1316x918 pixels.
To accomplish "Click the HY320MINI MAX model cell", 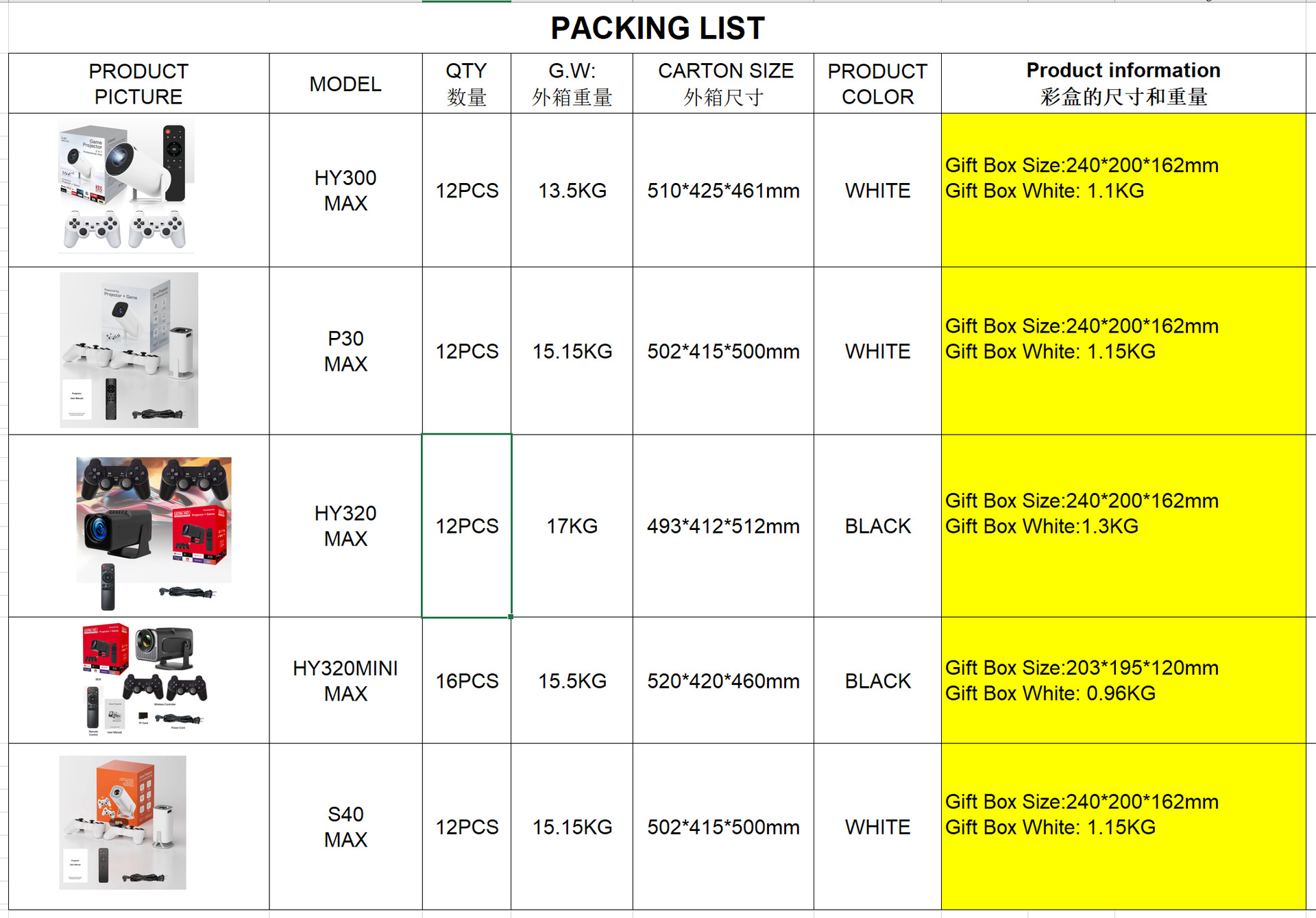I will [345, 680].
